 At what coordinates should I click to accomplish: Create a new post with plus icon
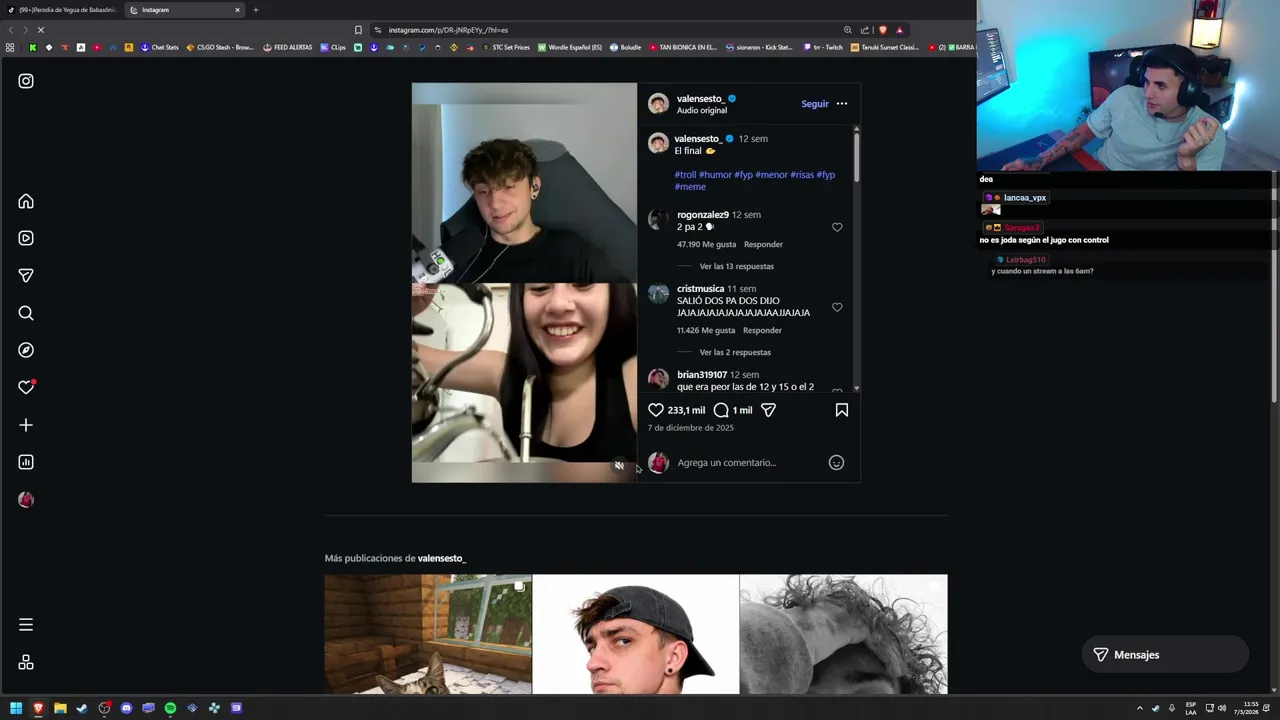(26, 425)
